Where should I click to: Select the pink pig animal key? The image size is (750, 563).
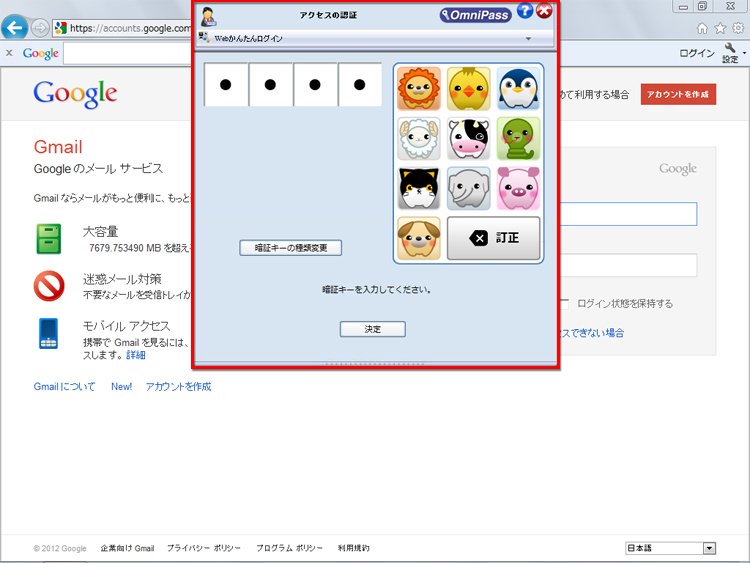pyautogui.click(x=518, y=188)
